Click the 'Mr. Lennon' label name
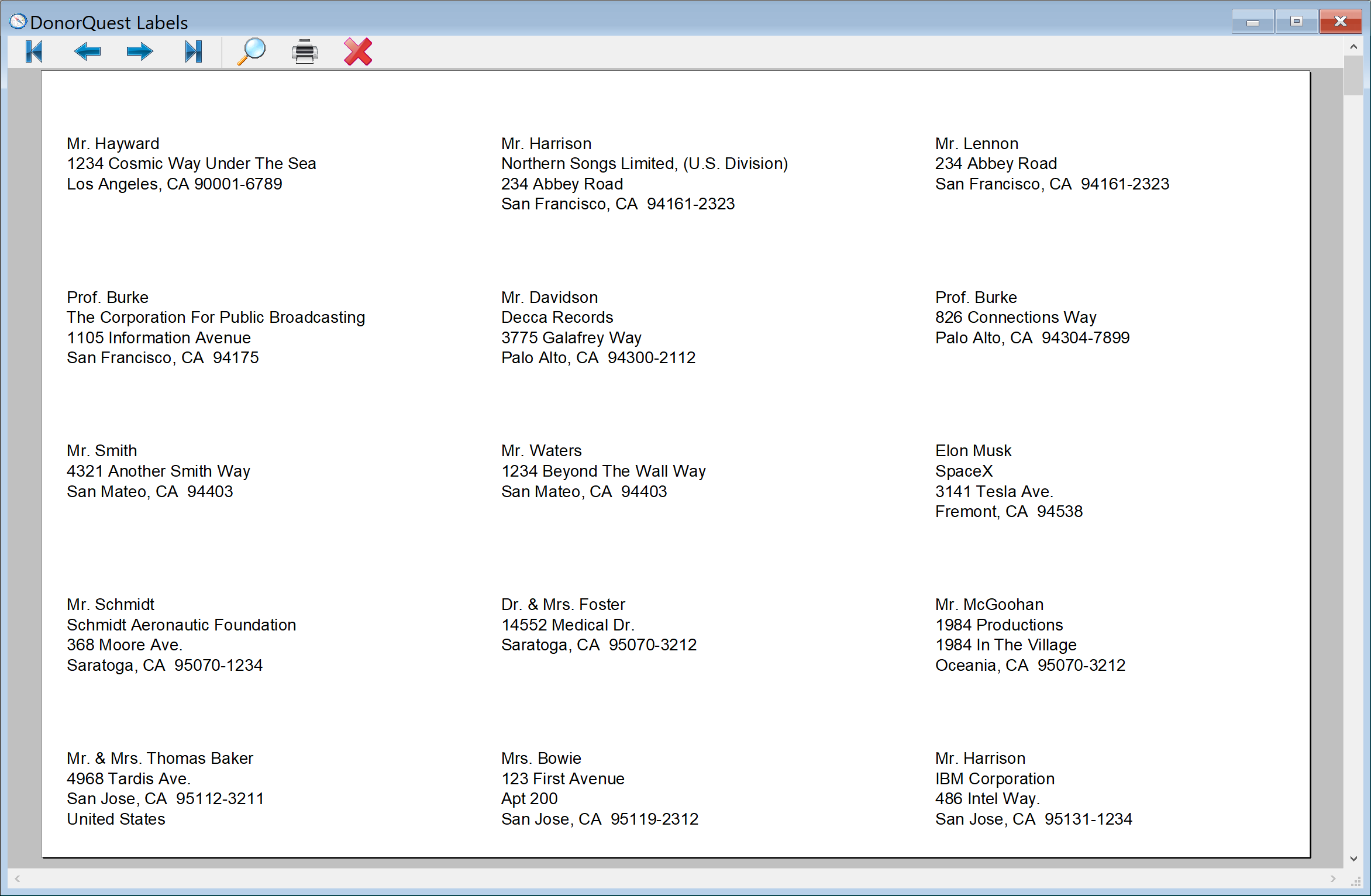 point(977,143)
